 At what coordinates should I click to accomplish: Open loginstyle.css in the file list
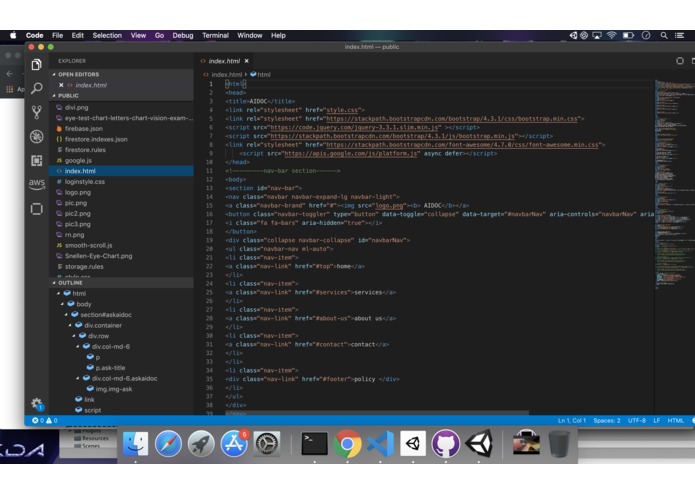[84, 182]
